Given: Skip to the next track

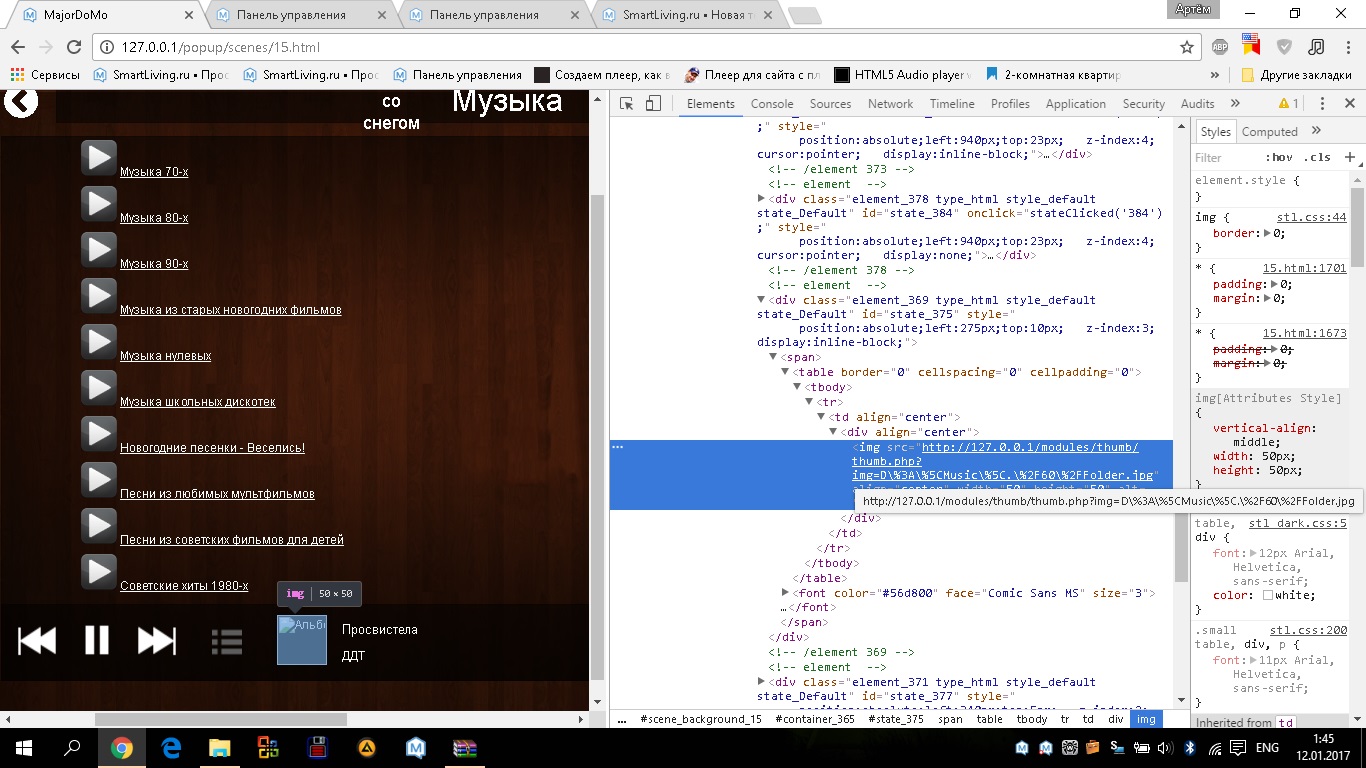Looking at the screenshot, I should [x=156, y=640].
